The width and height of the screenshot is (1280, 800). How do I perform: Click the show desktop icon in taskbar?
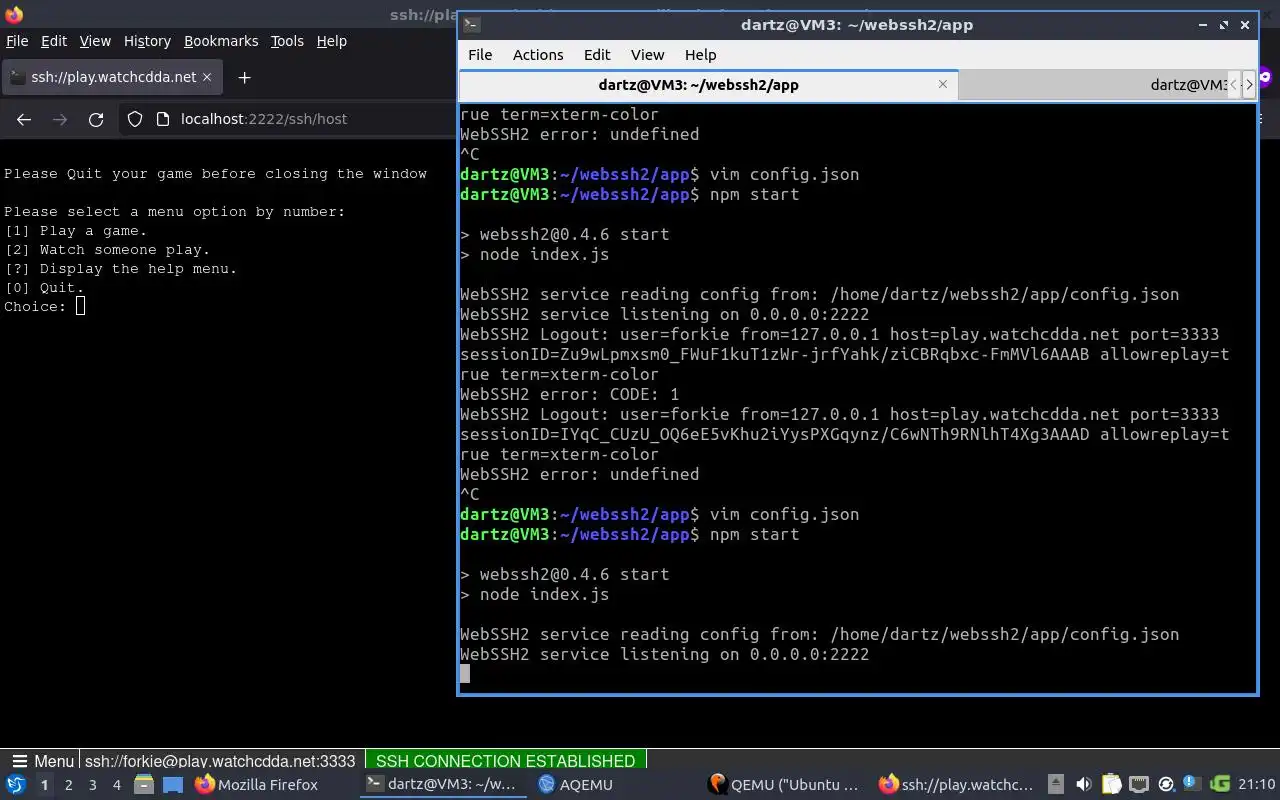(173, 785)
